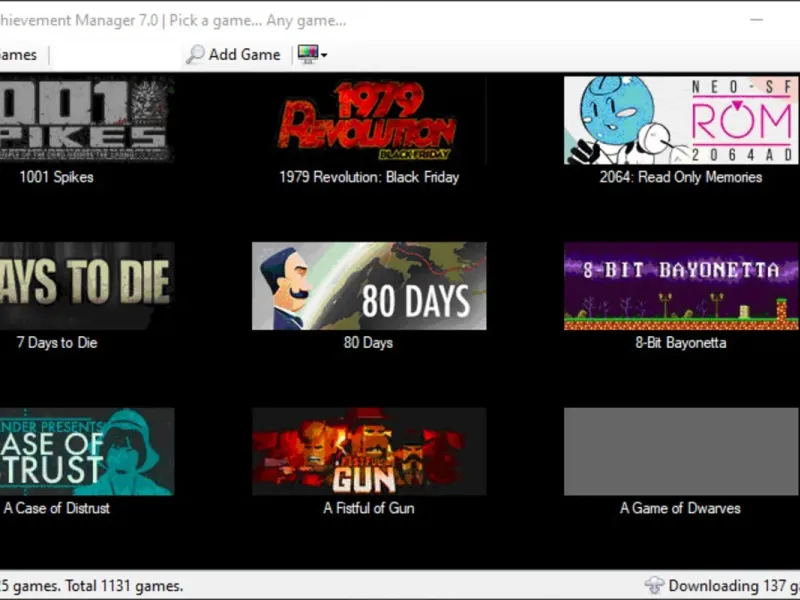
Task: Click the "80 Days" title text
Action: coord(368,342)
